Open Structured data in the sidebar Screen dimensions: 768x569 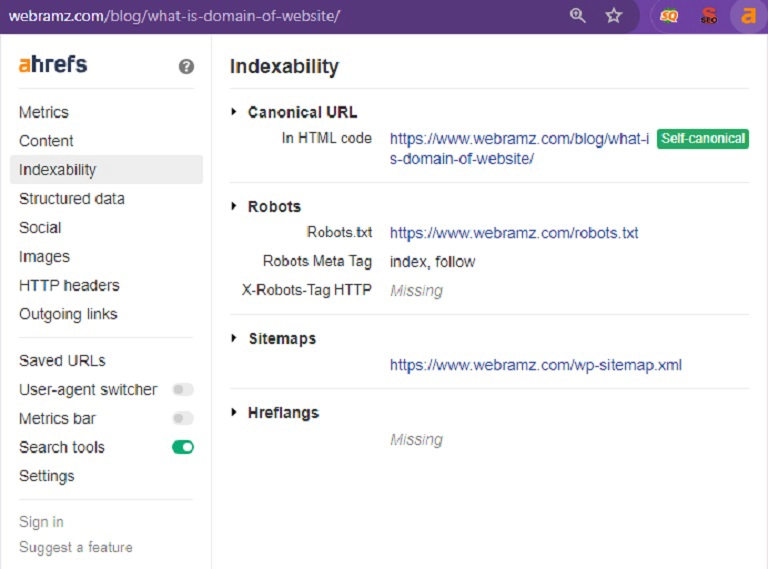[x=72, y=198]
